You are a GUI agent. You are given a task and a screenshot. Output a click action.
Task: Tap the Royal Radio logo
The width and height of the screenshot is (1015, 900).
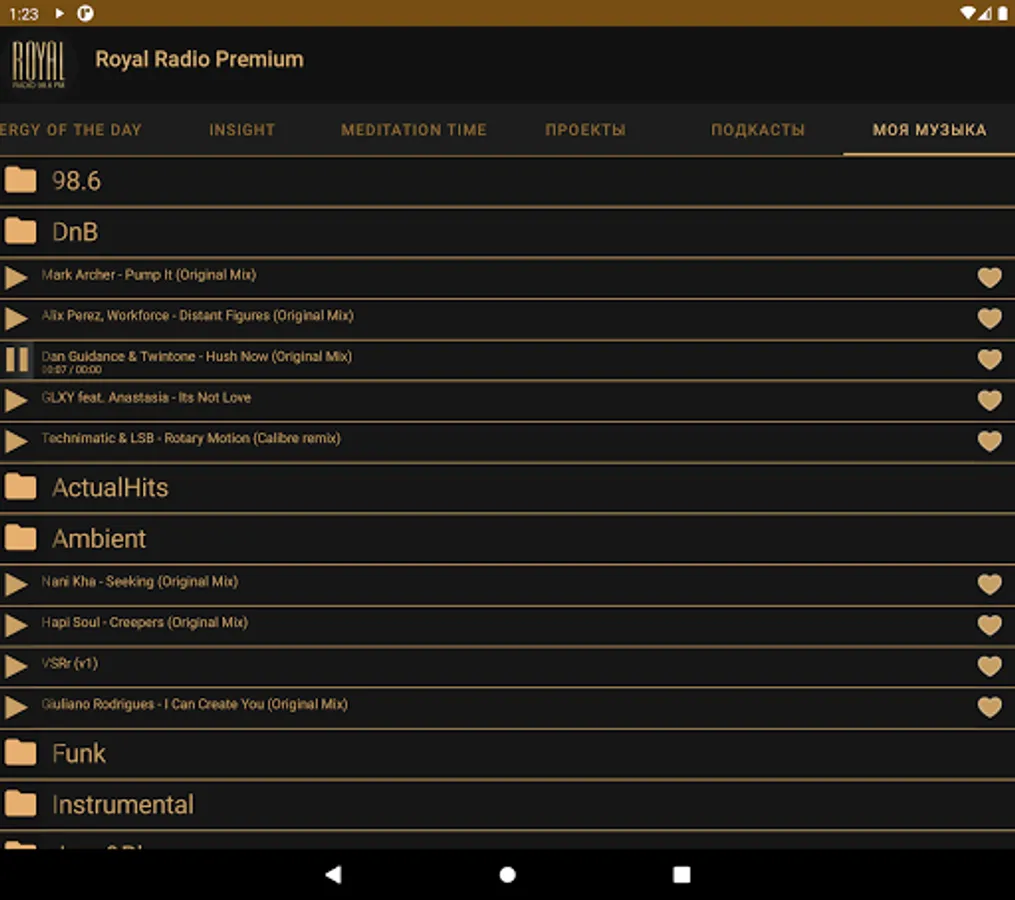click(38, 64)
